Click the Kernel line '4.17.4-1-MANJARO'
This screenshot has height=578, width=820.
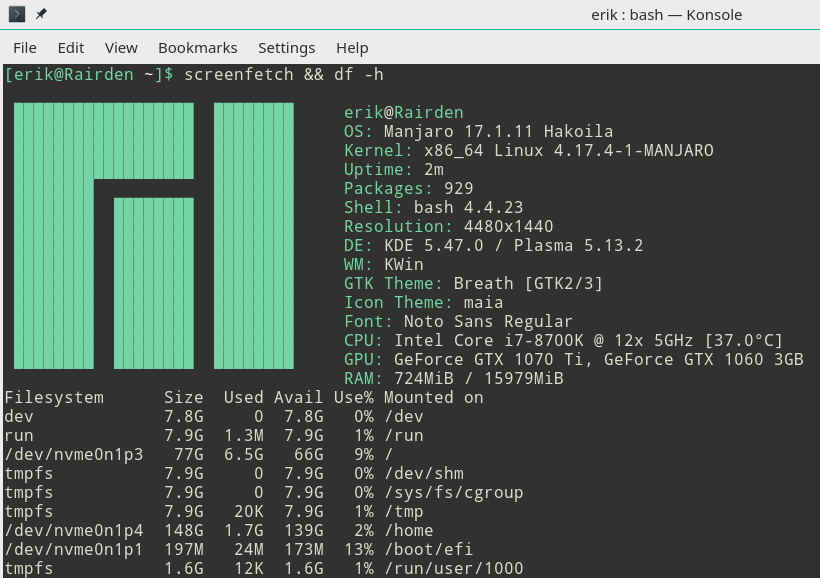pos(633,151)
